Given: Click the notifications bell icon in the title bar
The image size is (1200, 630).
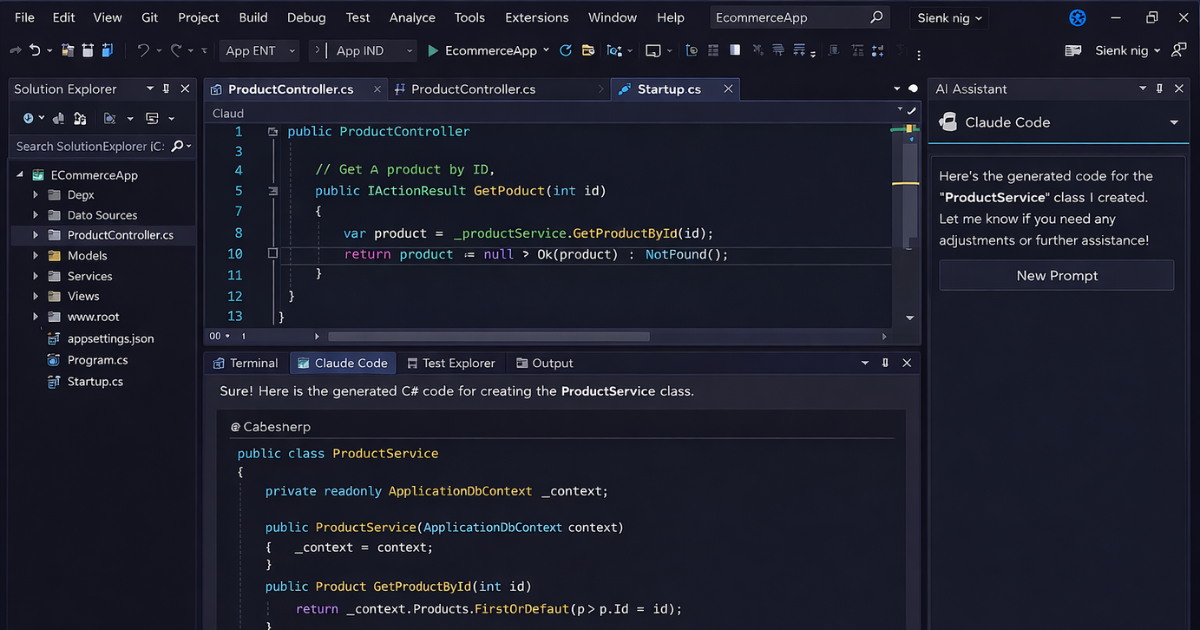Looking at the screenshot, I should pos(1077,17).
